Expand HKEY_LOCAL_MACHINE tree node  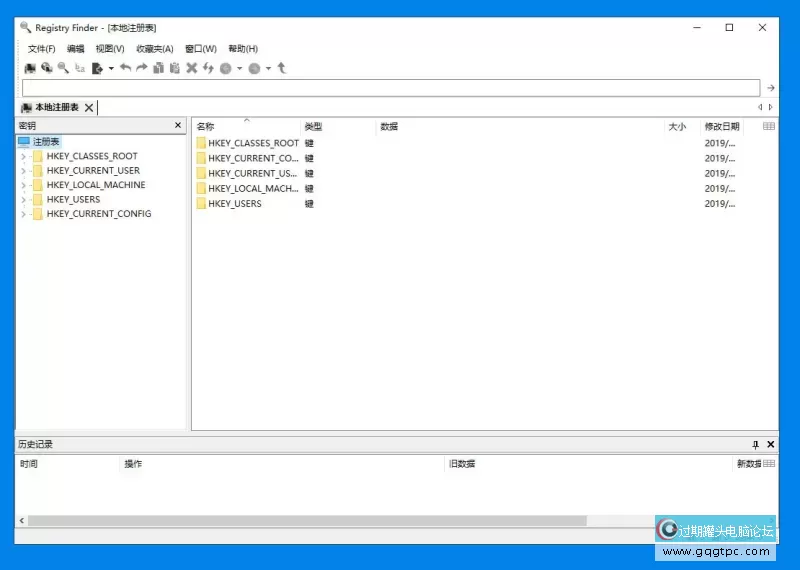(23, 185)
